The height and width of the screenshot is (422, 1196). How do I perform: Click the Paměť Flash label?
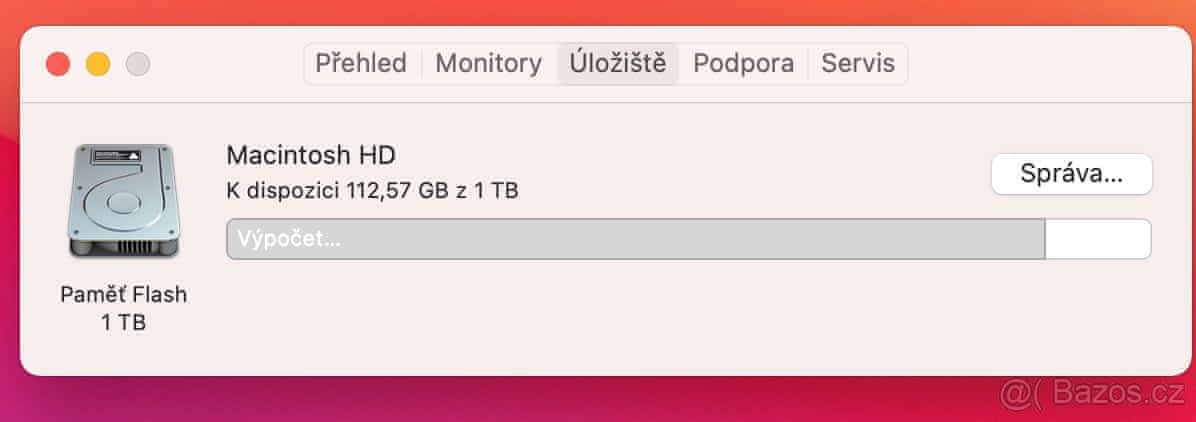[x=123, y=295]
